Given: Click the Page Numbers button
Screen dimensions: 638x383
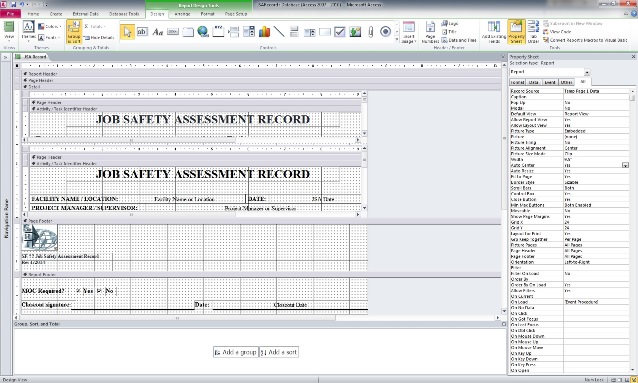Looking at the screenshot, I should 430,32.
